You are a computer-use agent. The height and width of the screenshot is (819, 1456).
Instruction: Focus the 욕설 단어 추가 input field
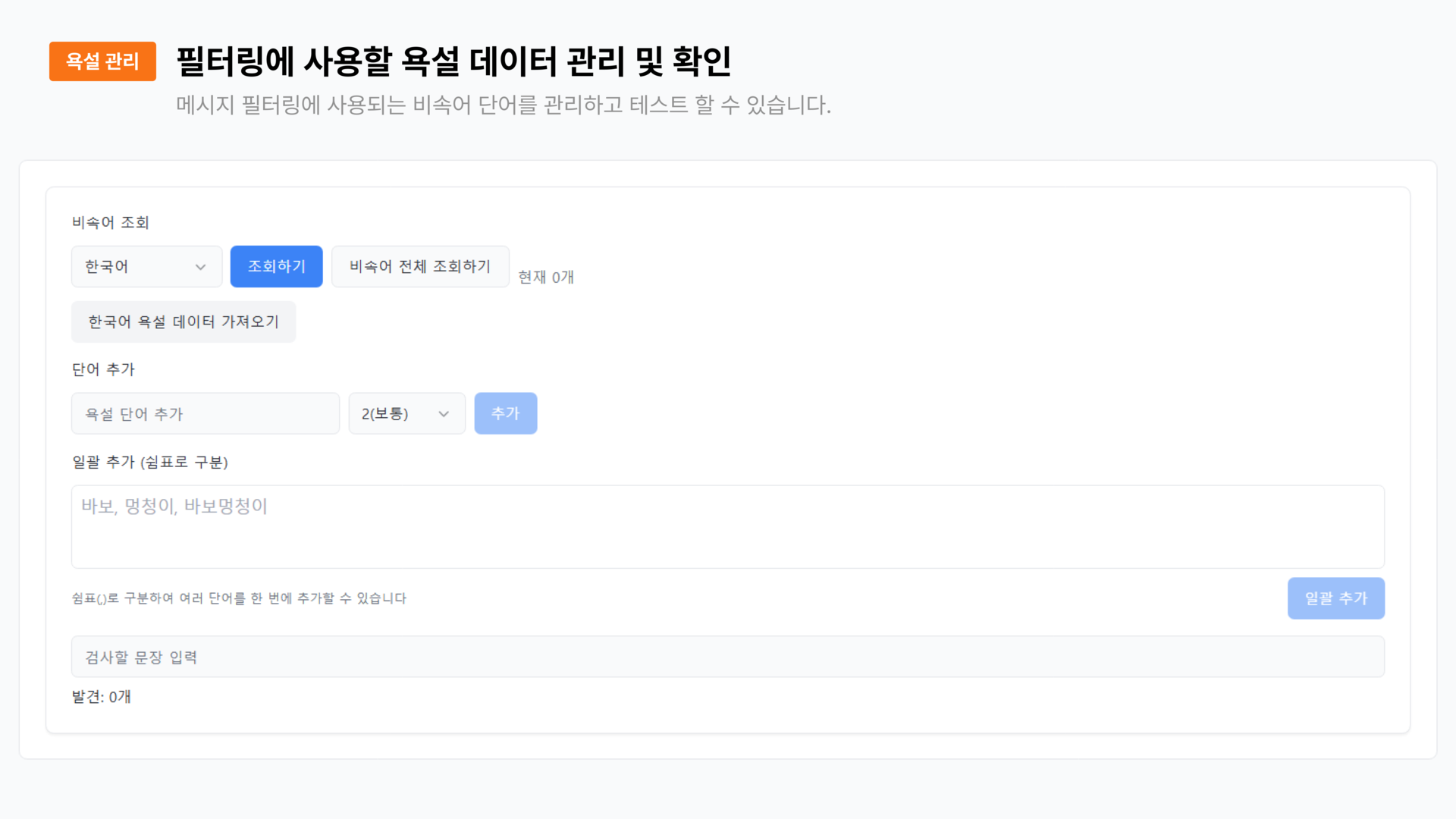205,413
